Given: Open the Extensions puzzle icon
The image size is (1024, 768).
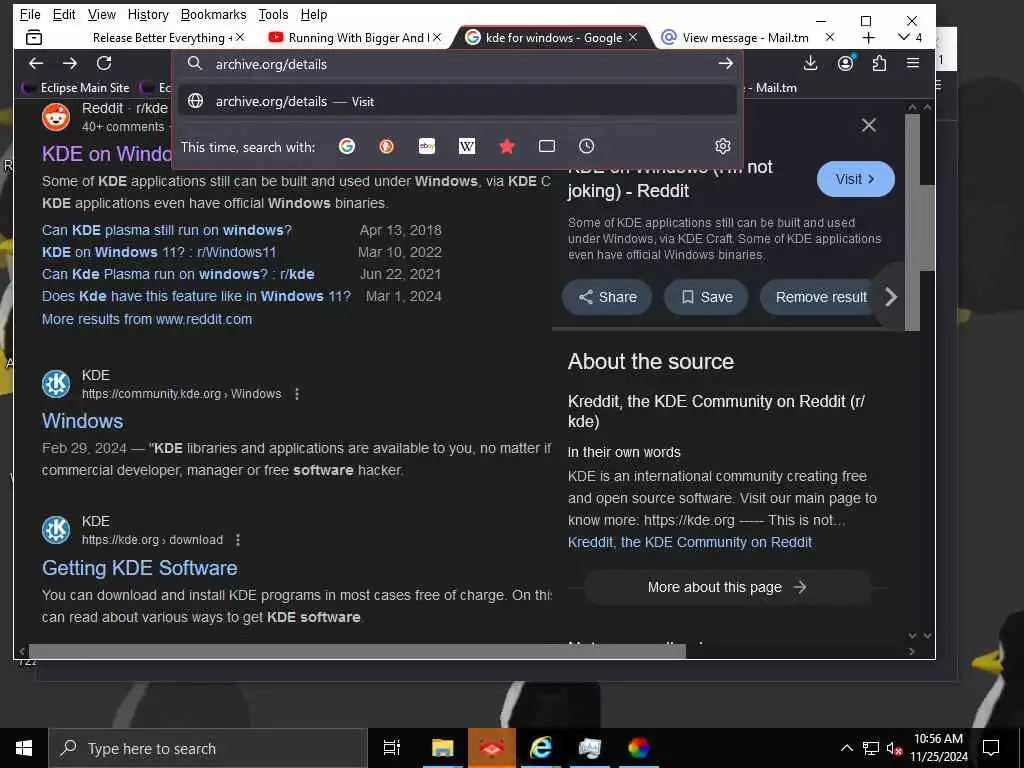Looking at the screenshot, I should pyautogui.click(x=880, y=63).
